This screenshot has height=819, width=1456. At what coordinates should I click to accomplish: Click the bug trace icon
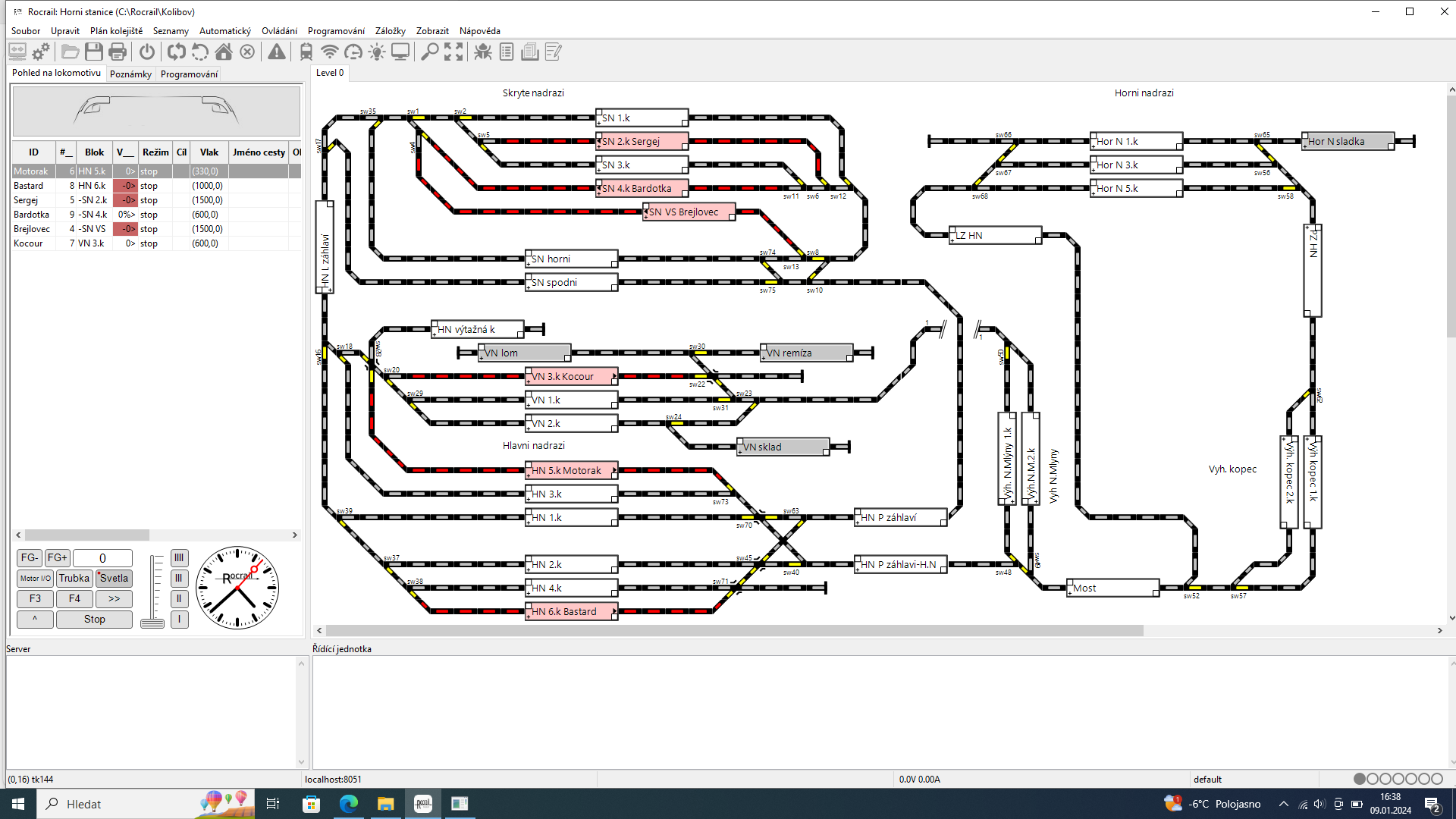[483, 52]
